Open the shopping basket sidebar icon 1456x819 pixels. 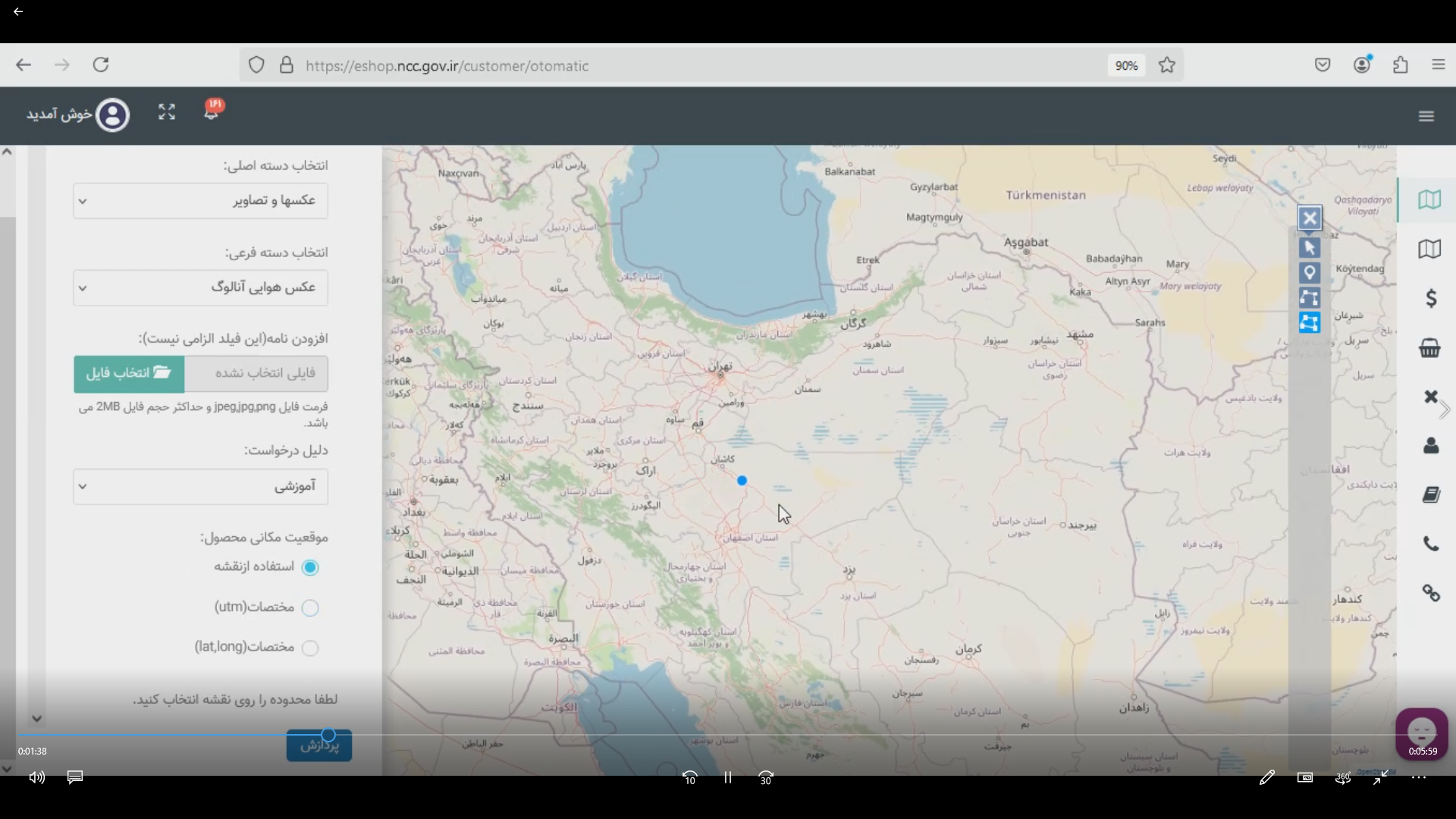1430,348
